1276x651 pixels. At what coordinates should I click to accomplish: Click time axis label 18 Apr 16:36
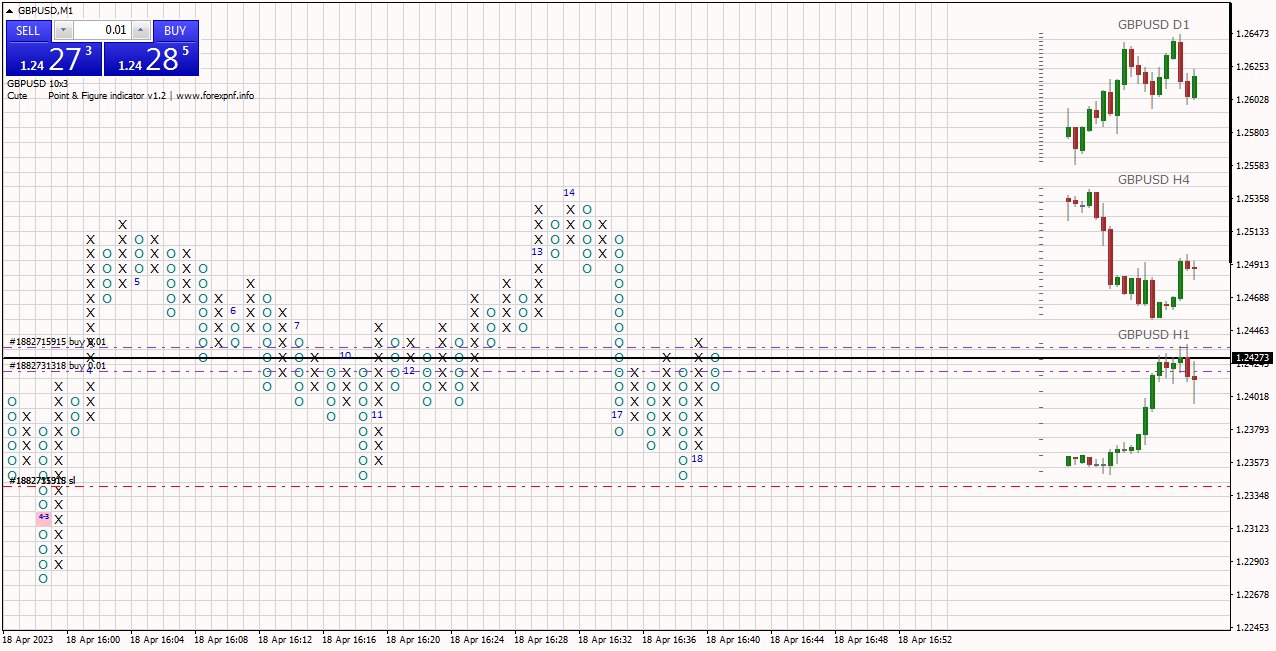click(669, 639)
